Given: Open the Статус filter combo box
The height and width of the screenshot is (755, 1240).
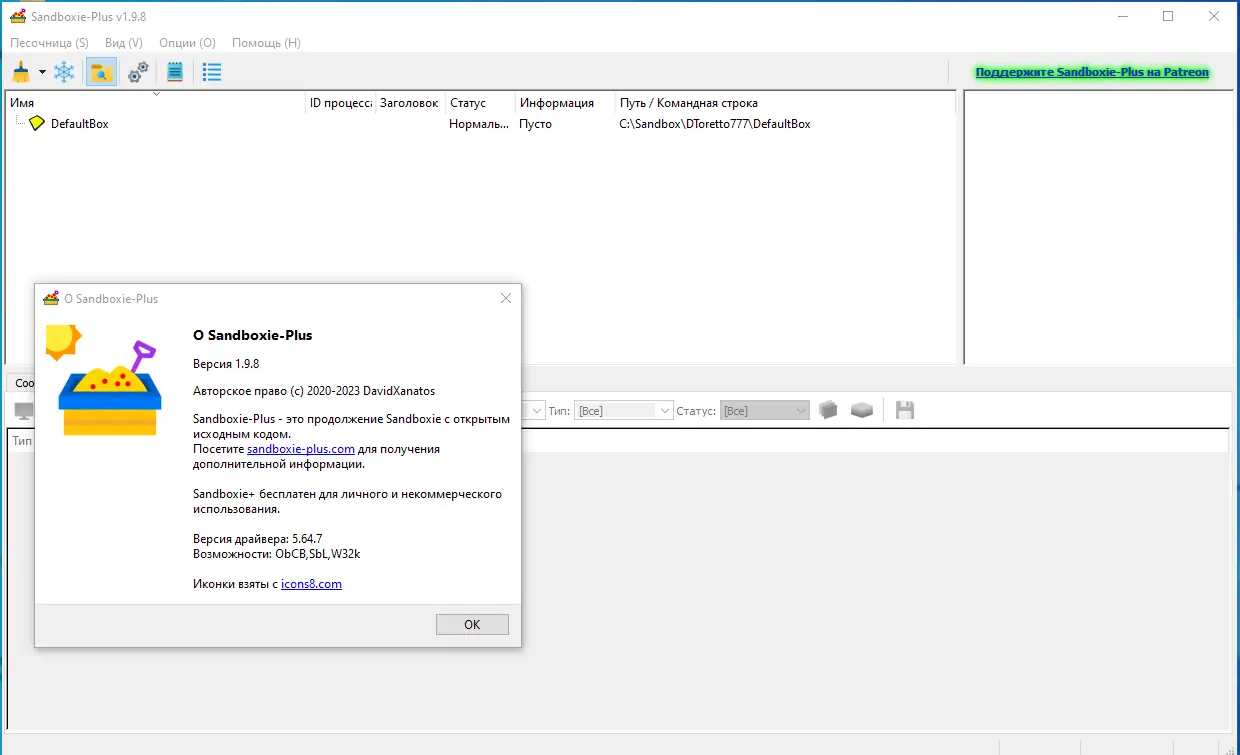Looking at the screenshot, I should pyautogui.click(x=764, y=411).
